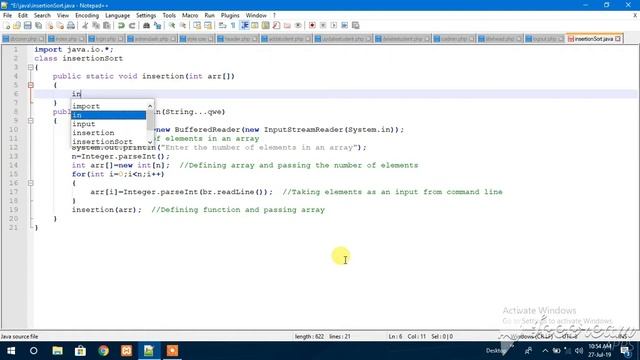Image resolution: width=640 pixels, height=360 pixels.
Task: Pick 'input' from the autocomplete list
Action: (x=109, y=124)
